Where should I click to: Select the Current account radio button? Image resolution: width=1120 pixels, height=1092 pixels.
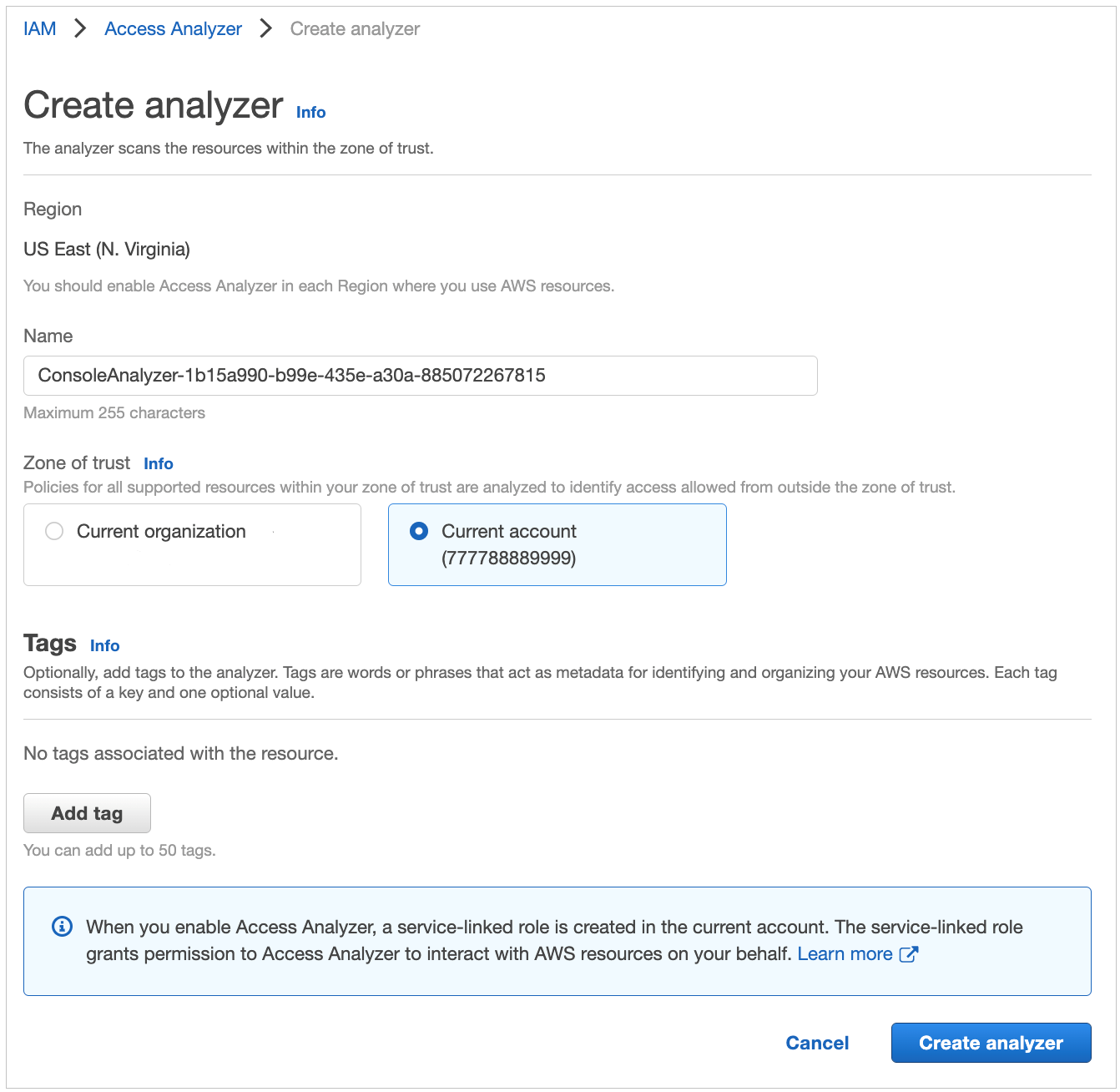pyautogui.click(x=418, y=531)
